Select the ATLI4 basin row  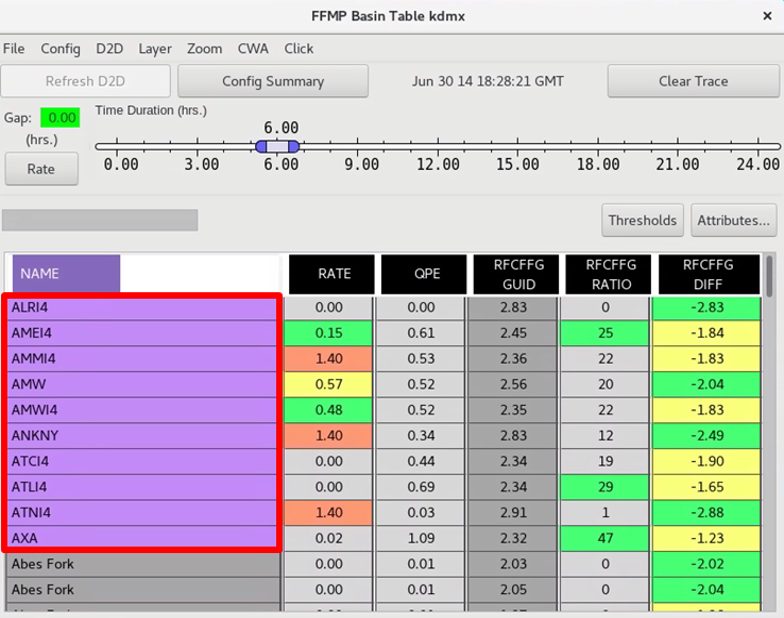(x=142, y=486)
